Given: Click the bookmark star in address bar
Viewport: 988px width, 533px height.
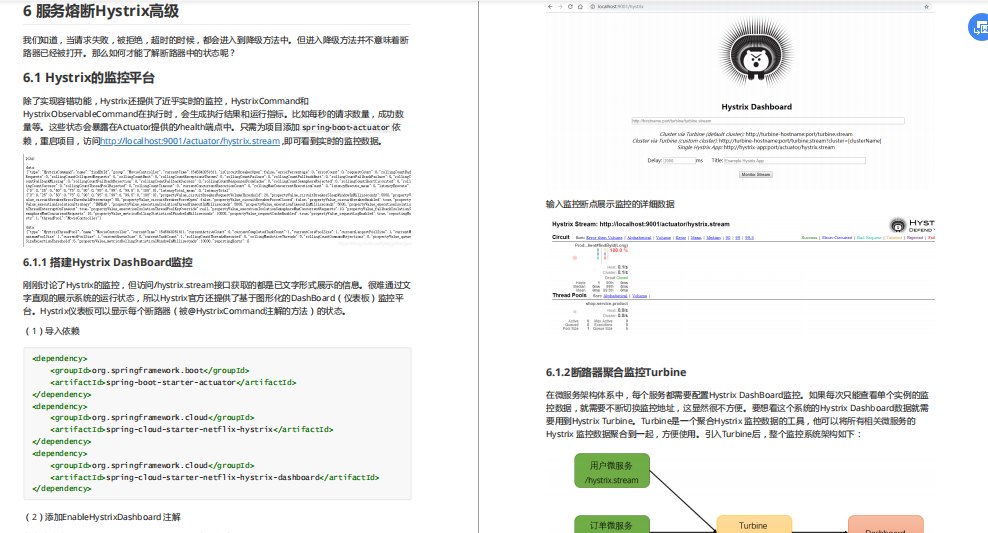Looking at the screenshot, I should 926,6.
